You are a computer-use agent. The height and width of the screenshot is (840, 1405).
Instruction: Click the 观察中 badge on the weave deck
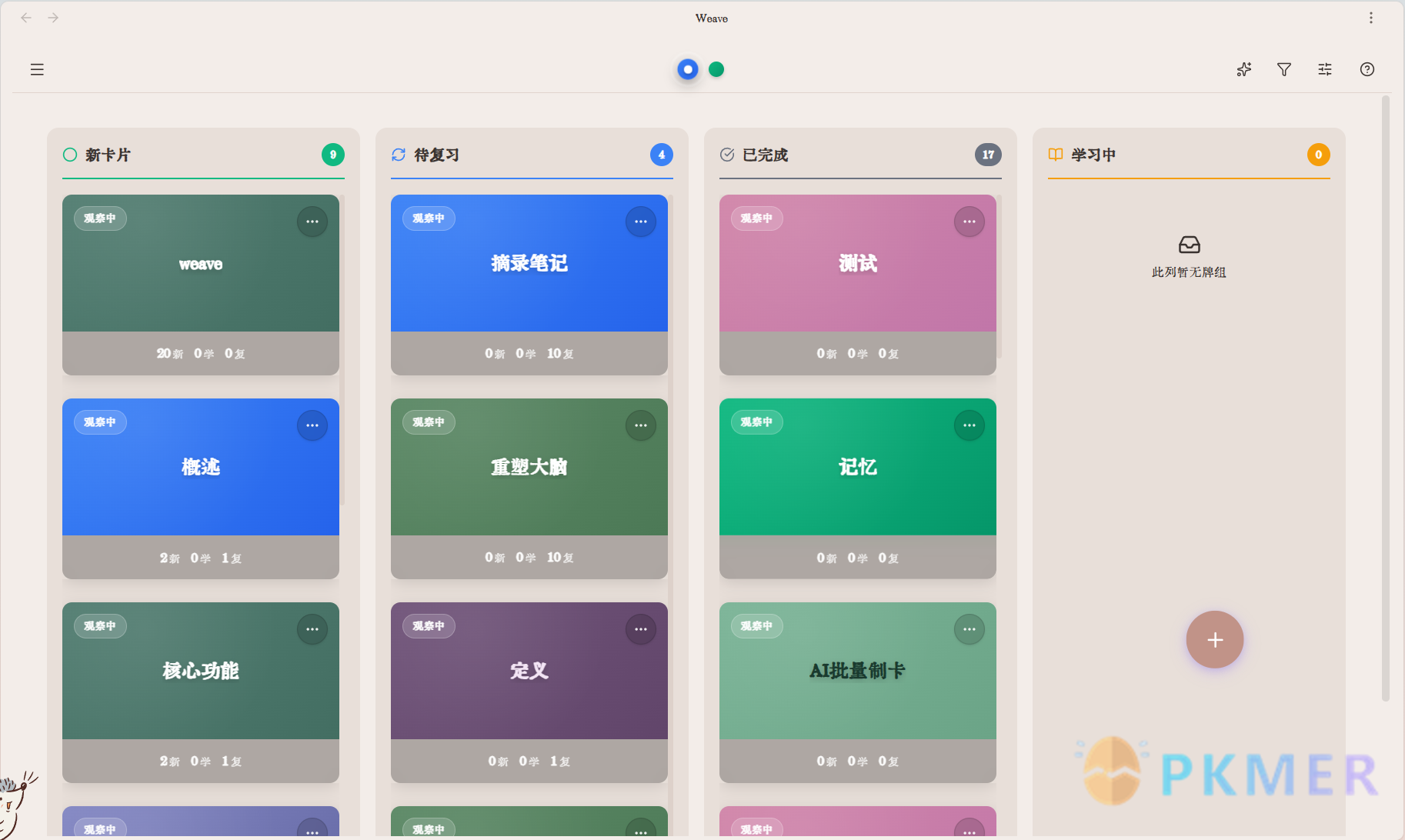click(x=100, y=218)
